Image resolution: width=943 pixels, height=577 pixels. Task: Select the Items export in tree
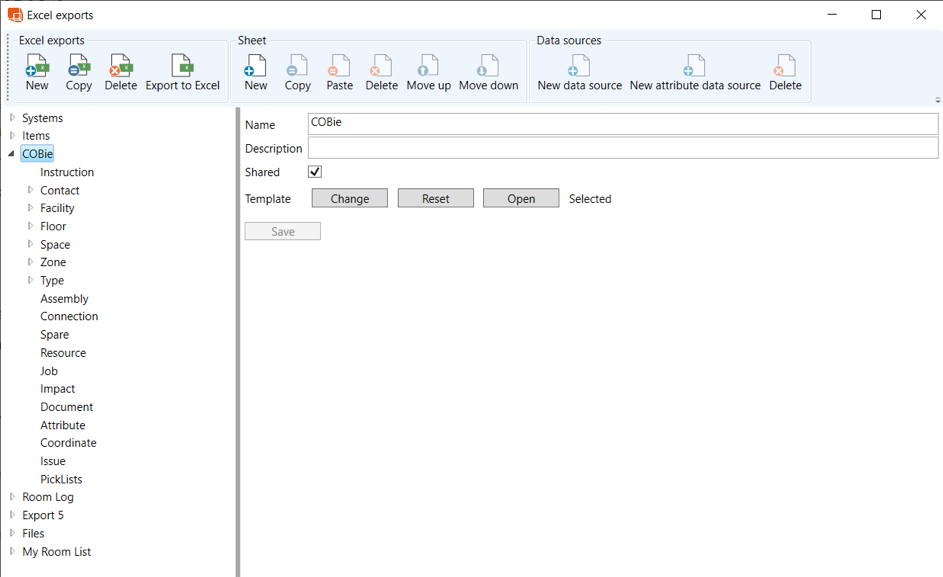(36, 135)
